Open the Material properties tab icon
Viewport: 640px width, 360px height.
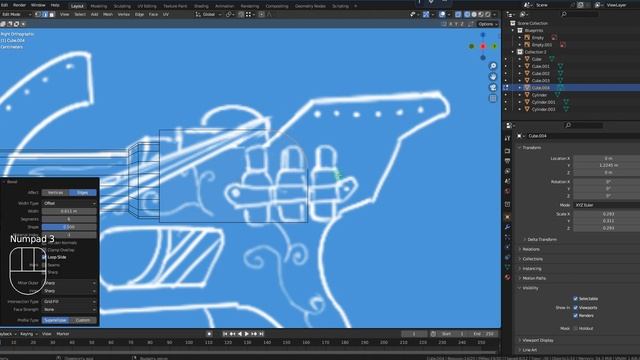(x=507, y=277)
